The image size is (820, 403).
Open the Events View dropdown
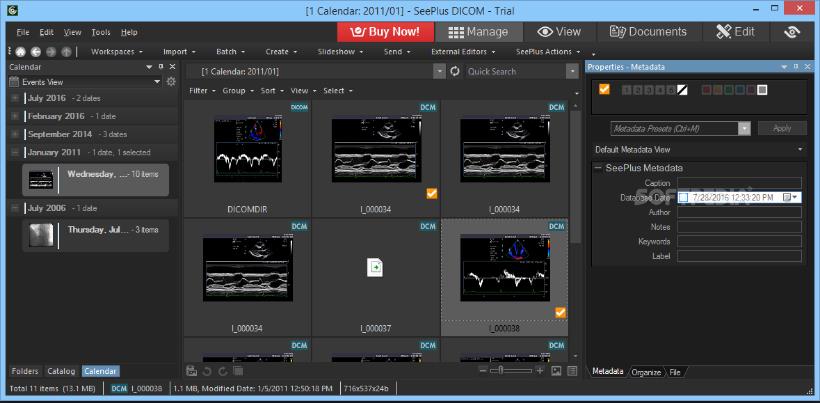click(157, 81)
